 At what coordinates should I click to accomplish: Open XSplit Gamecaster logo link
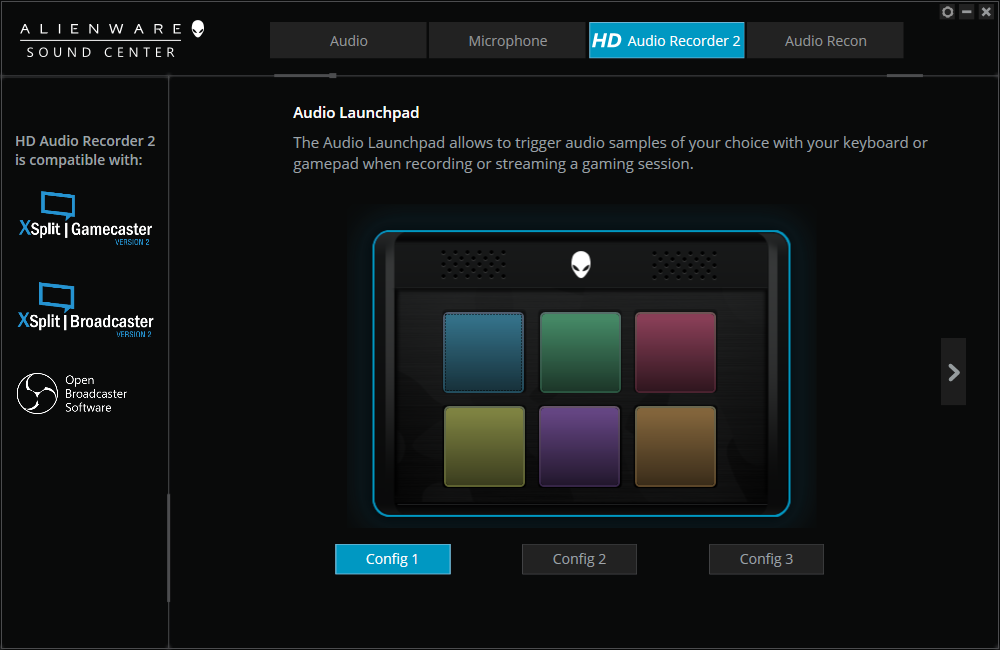click(x=85, y=219)
